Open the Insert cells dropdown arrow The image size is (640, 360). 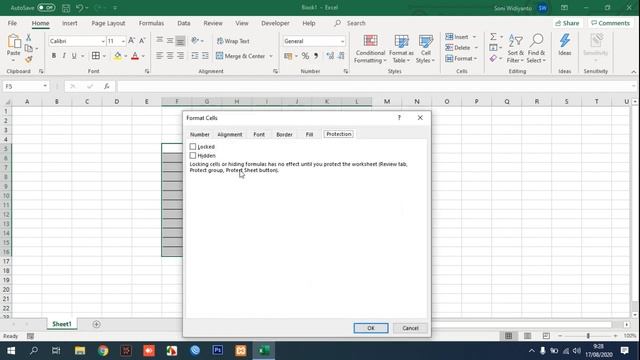click(x=474, y=37)
